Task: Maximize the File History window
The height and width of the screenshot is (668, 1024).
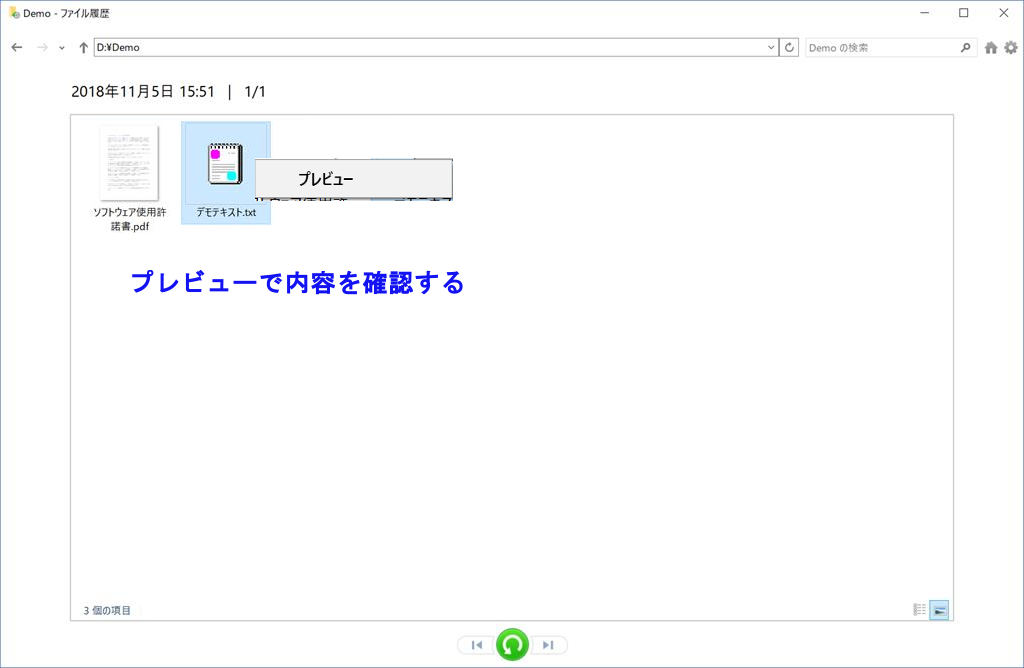Action: (963, 13)
